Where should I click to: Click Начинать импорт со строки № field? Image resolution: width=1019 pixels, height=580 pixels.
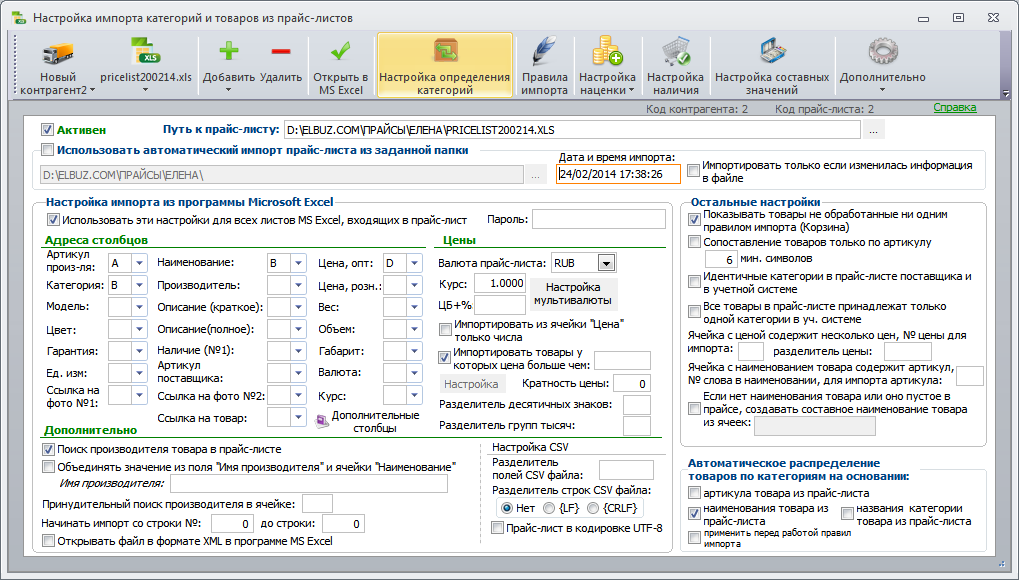[x=232, y=523]
